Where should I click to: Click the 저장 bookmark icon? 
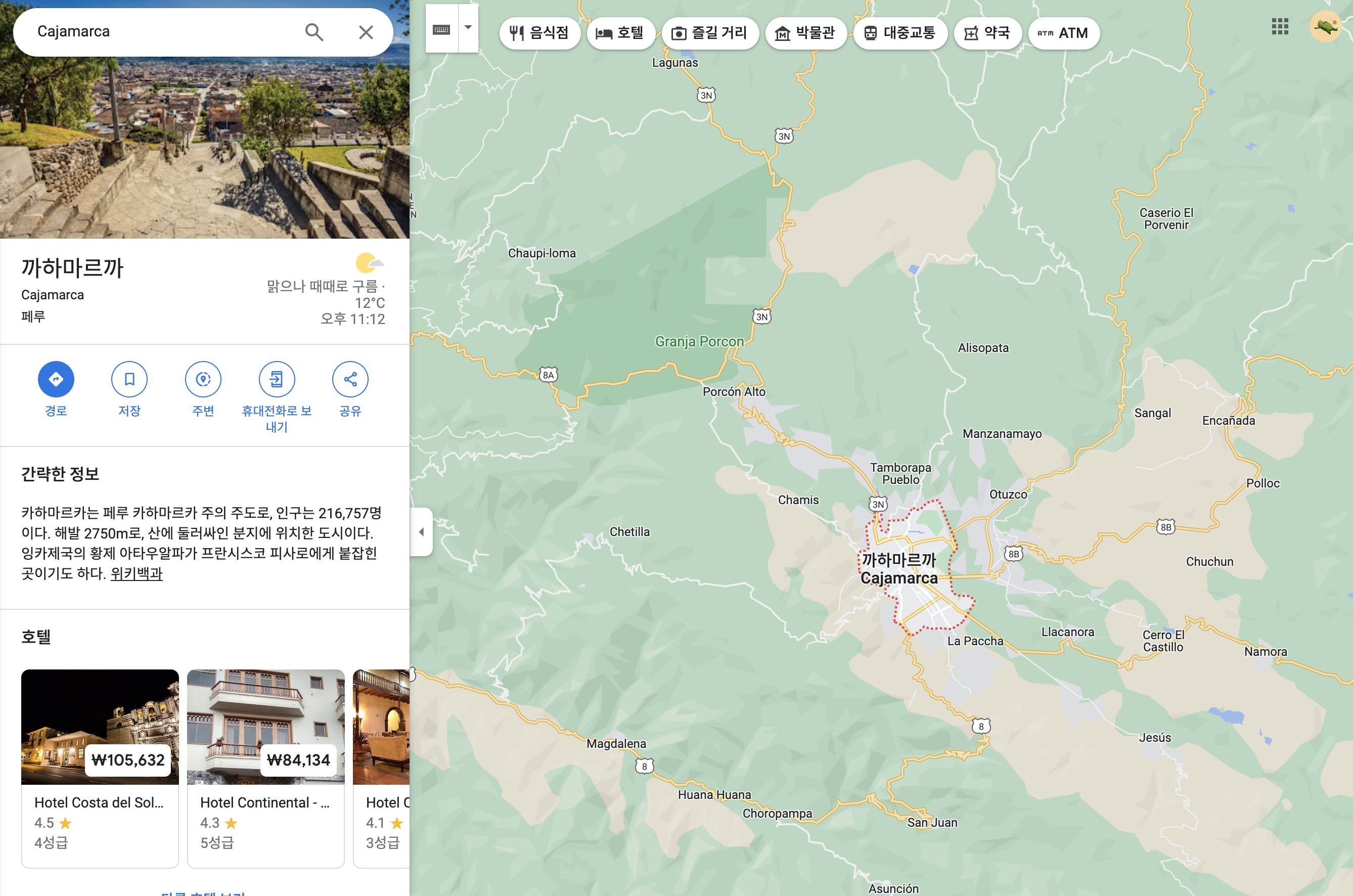point(129,379)
